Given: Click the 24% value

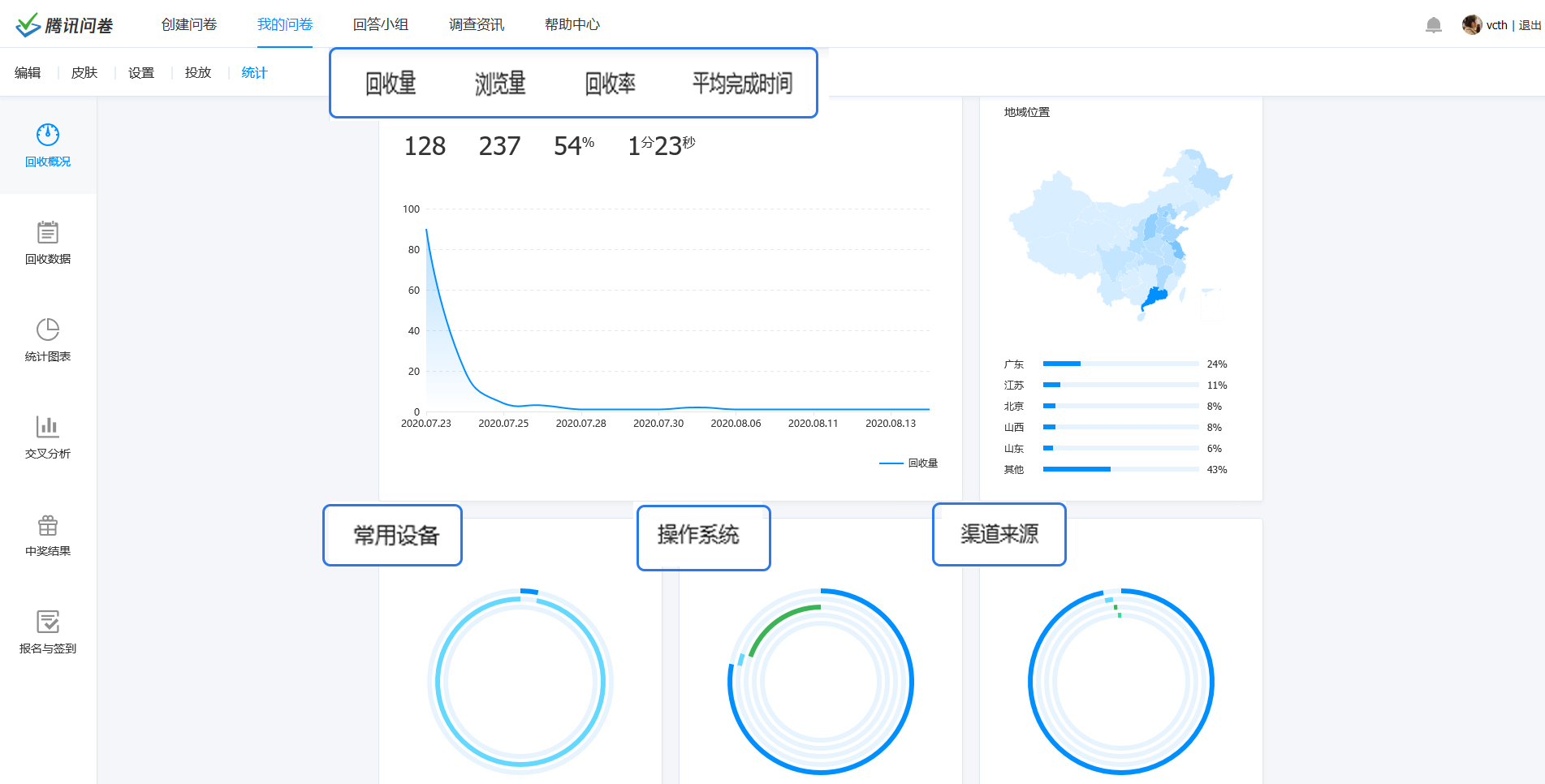Looking at the screenshot, I should (1217, 364).
